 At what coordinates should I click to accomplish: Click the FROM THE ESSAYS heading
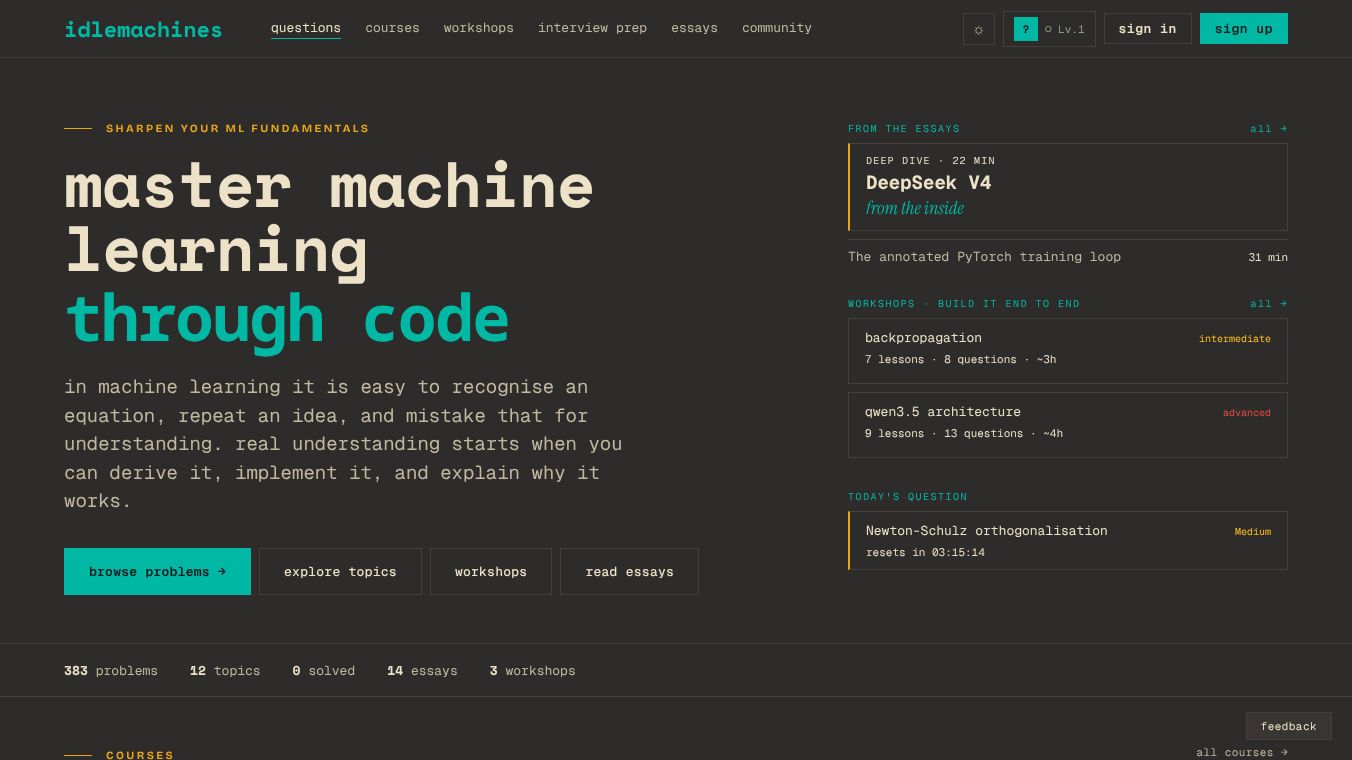[x=904, y=129]
